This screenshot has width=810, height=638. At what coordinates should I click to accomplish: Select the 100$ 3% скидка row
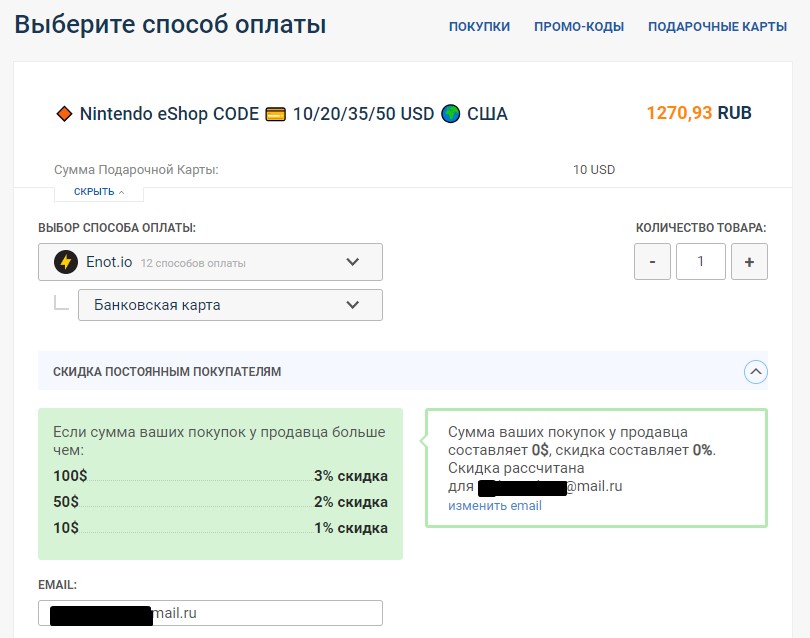point(220,476)
